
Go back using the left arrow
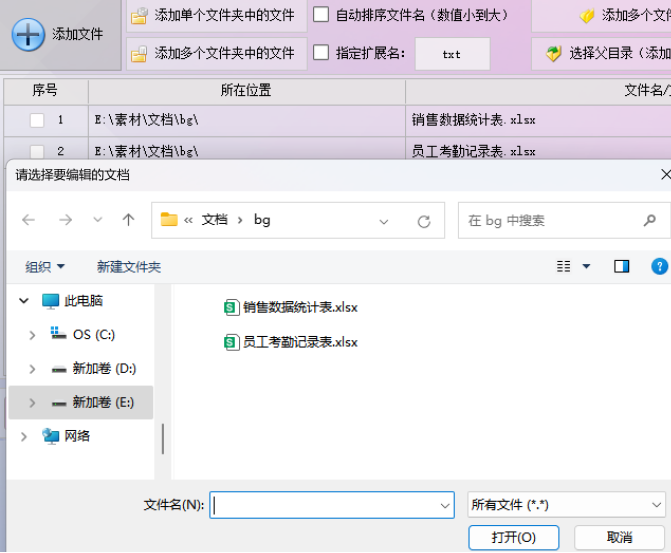(x=29, y=220)
